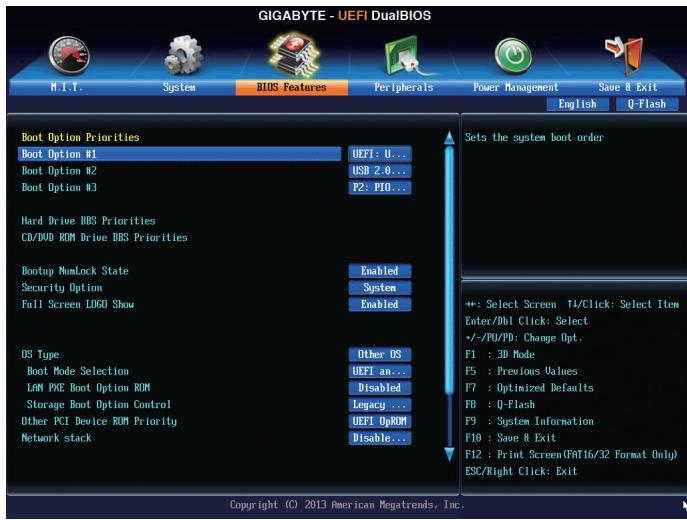Click the vertical scrollbar thumb

tap(450, 269)
